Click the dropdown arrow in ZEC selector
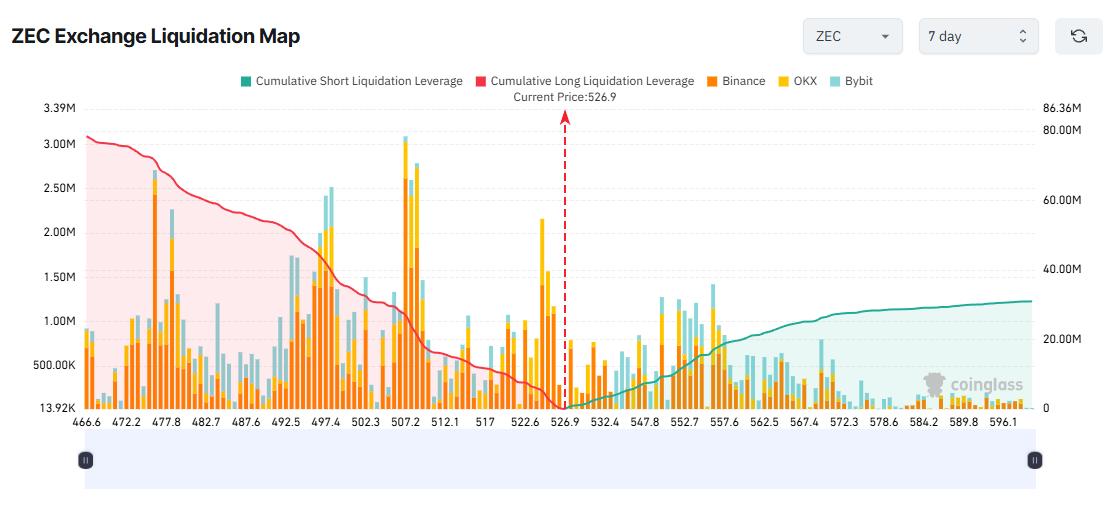Viewport: 1108px width, 506px height. coord(885,36)
